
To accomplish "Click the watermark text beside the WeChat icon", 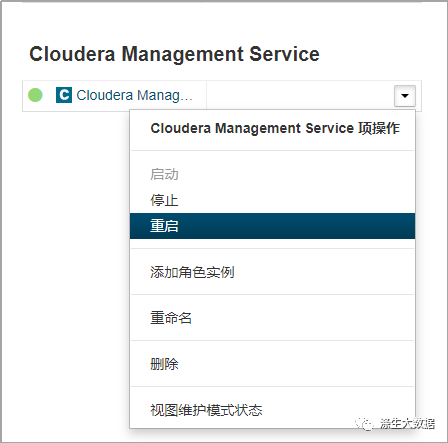I will [x=407, y=424].
